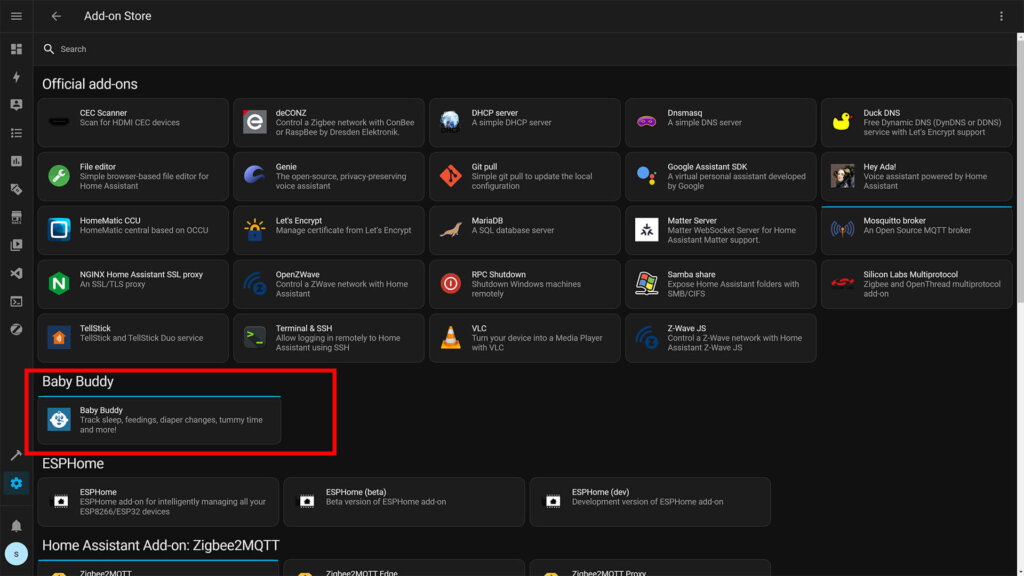Image resolution: width=1024 pixels, height=576 pixels.
Task: Open the three-dot overflow menu
Action: coord(1001,16)
